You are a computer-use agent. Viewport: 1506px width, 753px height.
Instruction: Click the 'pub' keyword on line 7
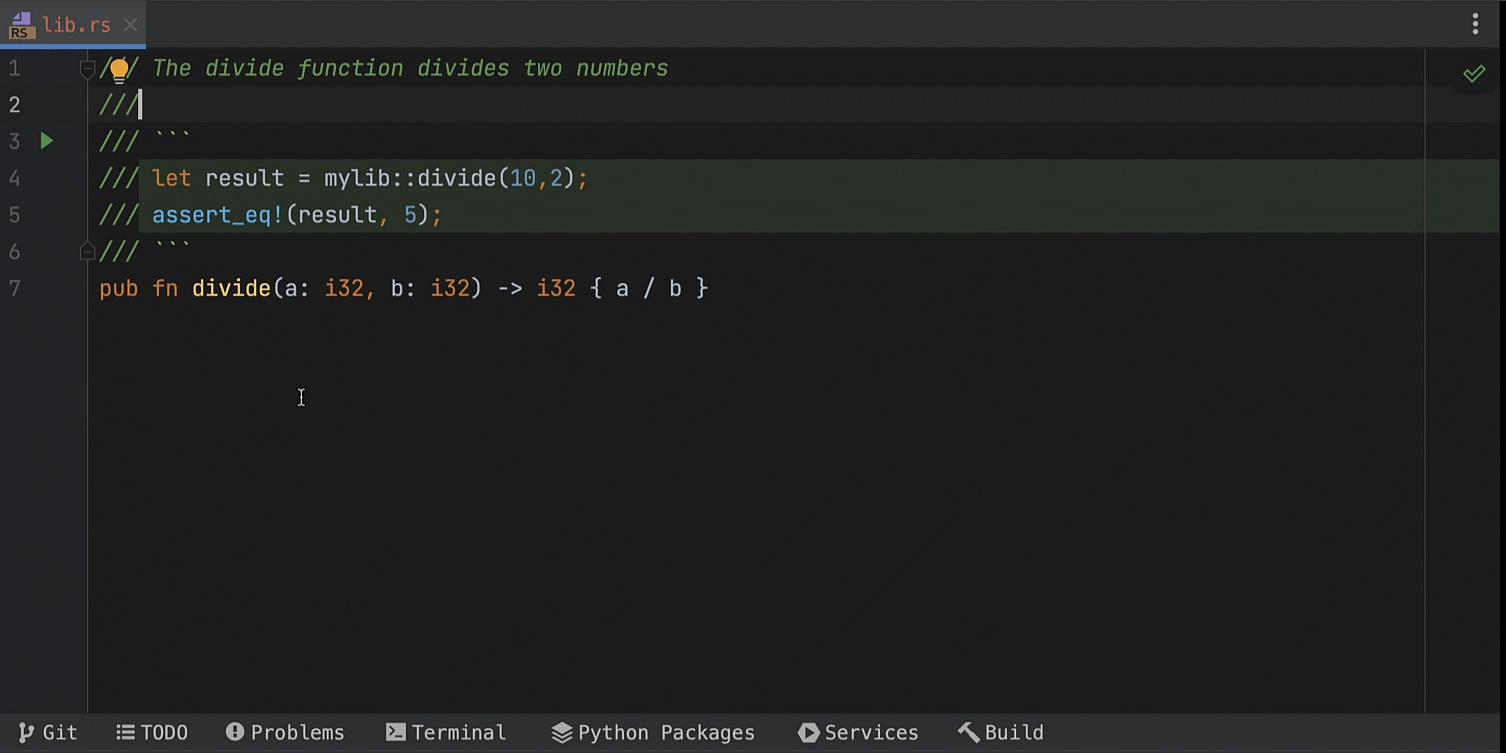tap(119, 288)
